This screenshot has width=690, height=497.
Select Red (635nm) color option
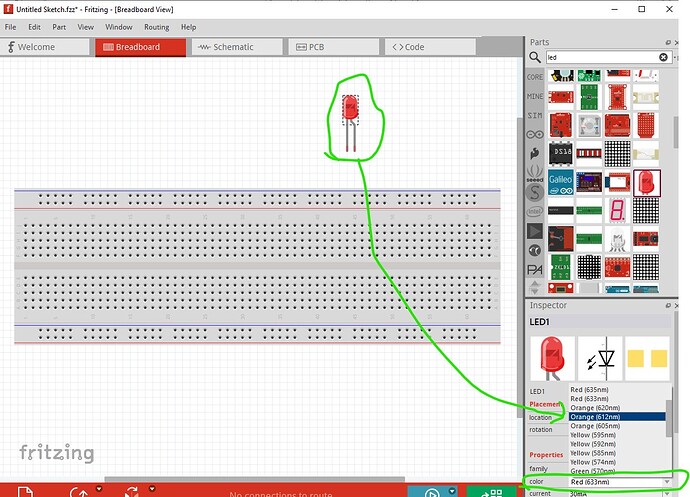pyautogui.click(x=617, y=390)
